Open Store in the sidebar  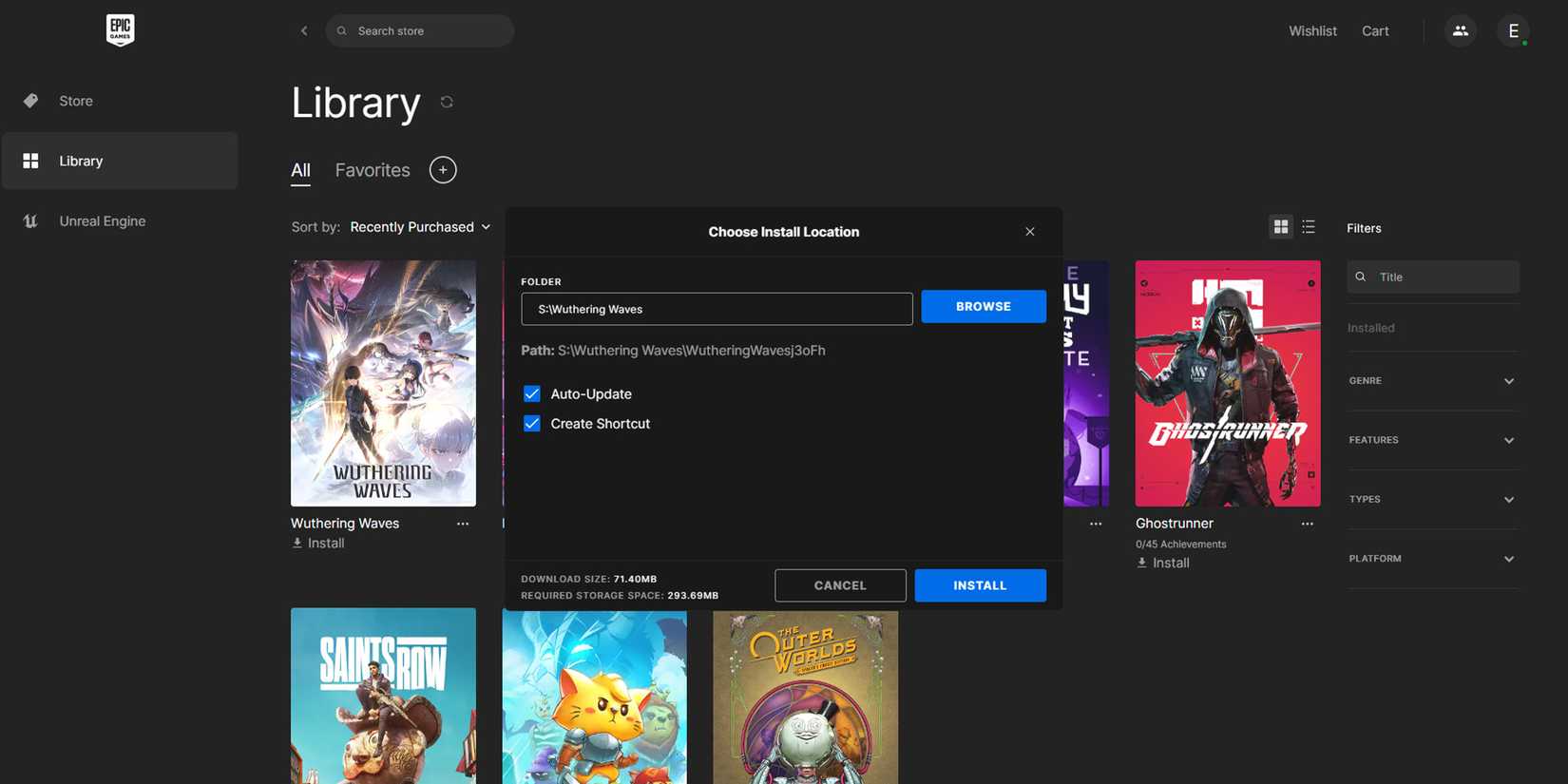[120, 101]
